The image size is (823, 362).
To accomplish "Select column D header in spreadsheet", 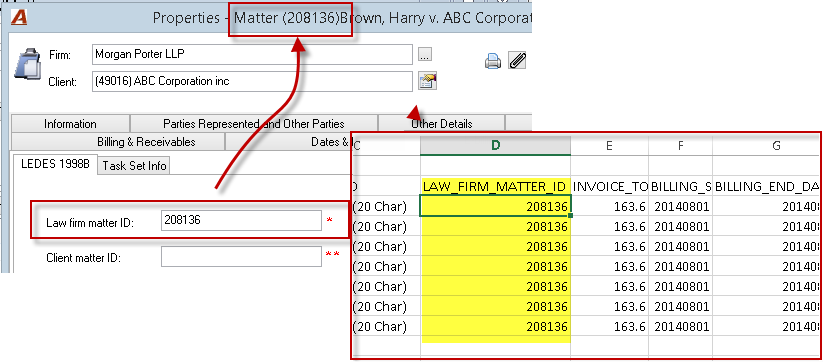I will pyautogui.click(x=495, y=146).
